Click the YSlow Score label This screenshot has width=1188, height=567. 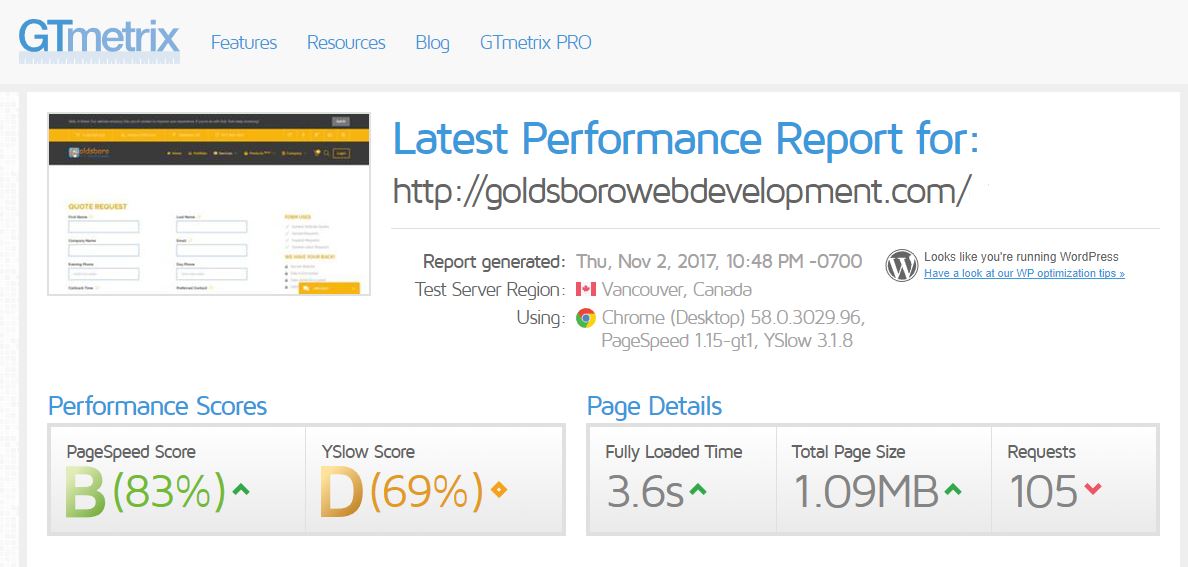368,453
